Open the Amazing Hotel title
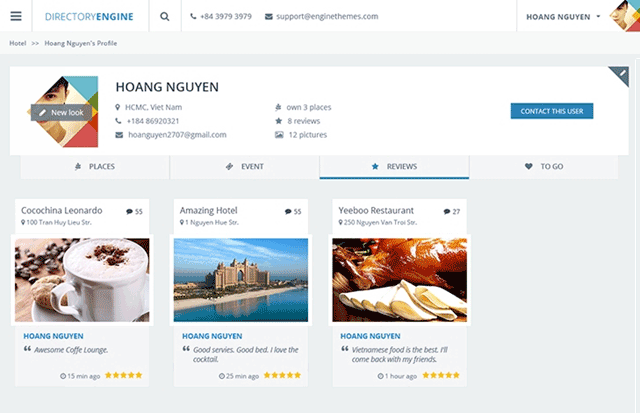 (209, 211)
